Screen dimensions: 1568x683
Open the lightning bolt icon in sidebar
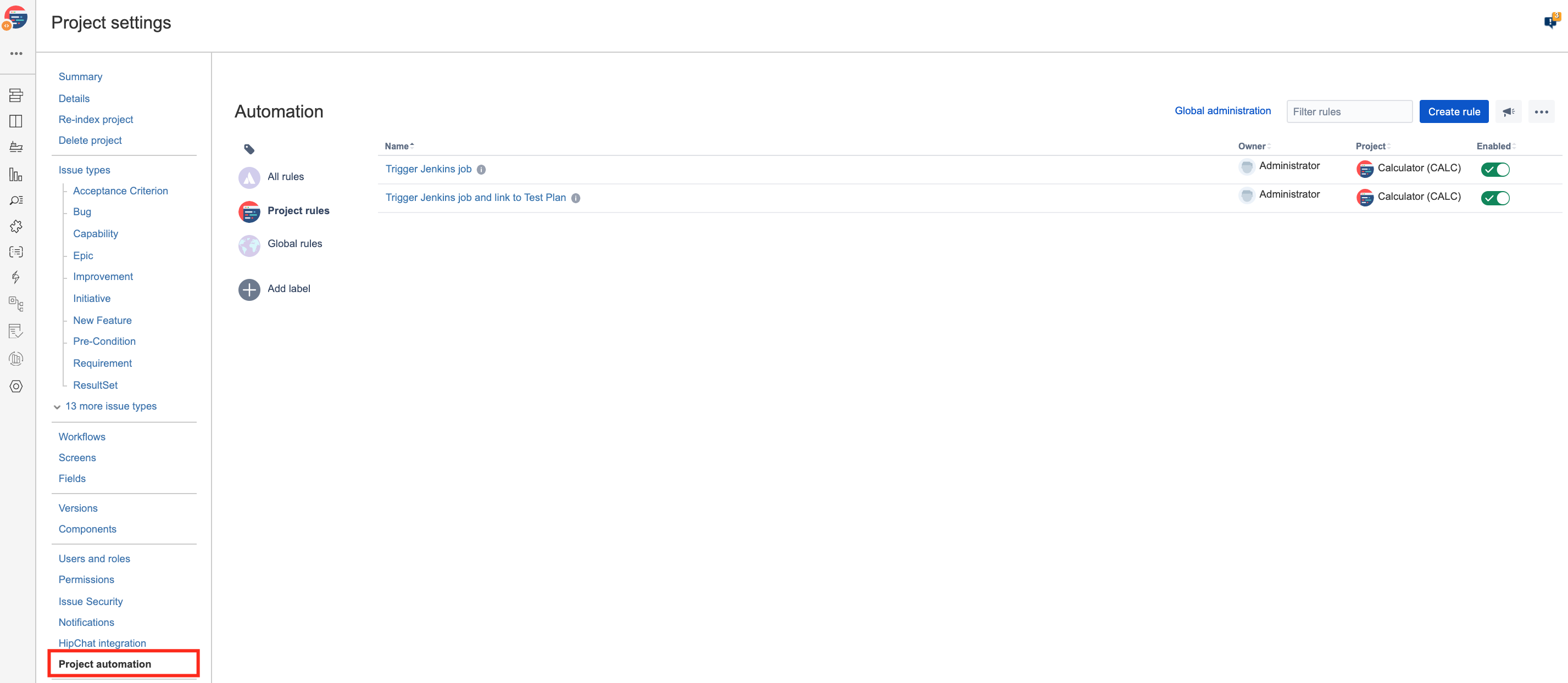click(16, 277)
